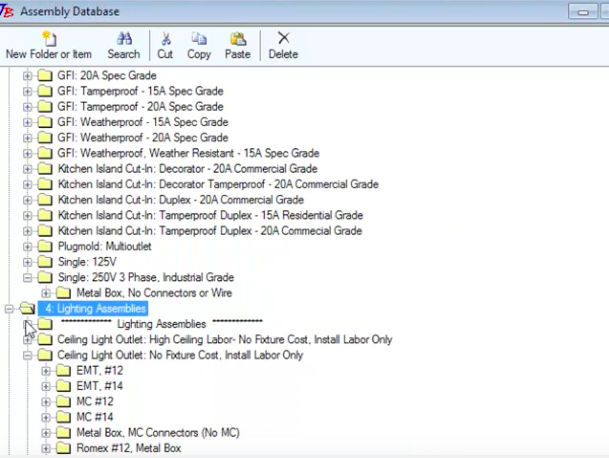Select GFI: Weatherproof, Weather Resistant - 15A row

click(x=188, y=153)
